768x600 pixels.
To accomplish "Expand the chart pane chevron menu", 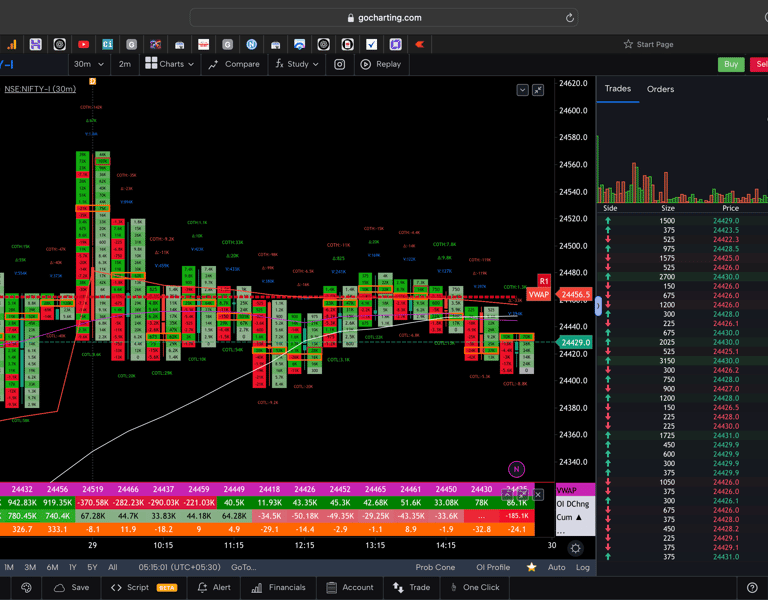I will coord(522,90).
